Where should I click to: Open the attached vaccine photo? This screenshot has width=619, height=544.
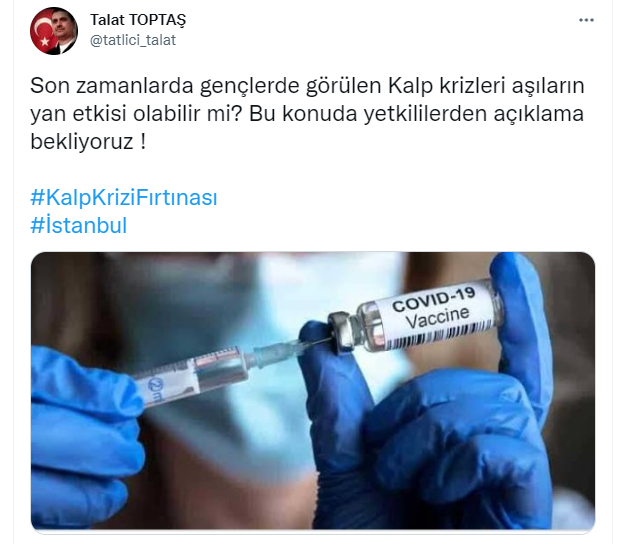click(x=313, y=391)
